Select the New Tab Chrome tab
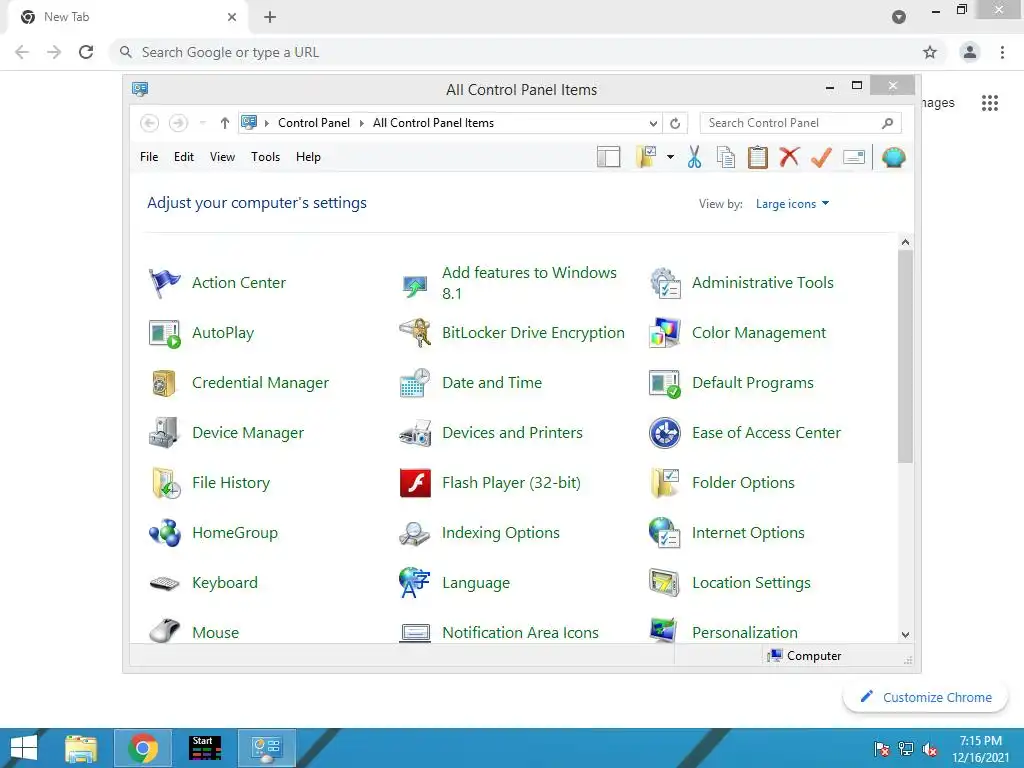Image resolution: width=1024 pixels, height=768 pixels. pos(127,17)
